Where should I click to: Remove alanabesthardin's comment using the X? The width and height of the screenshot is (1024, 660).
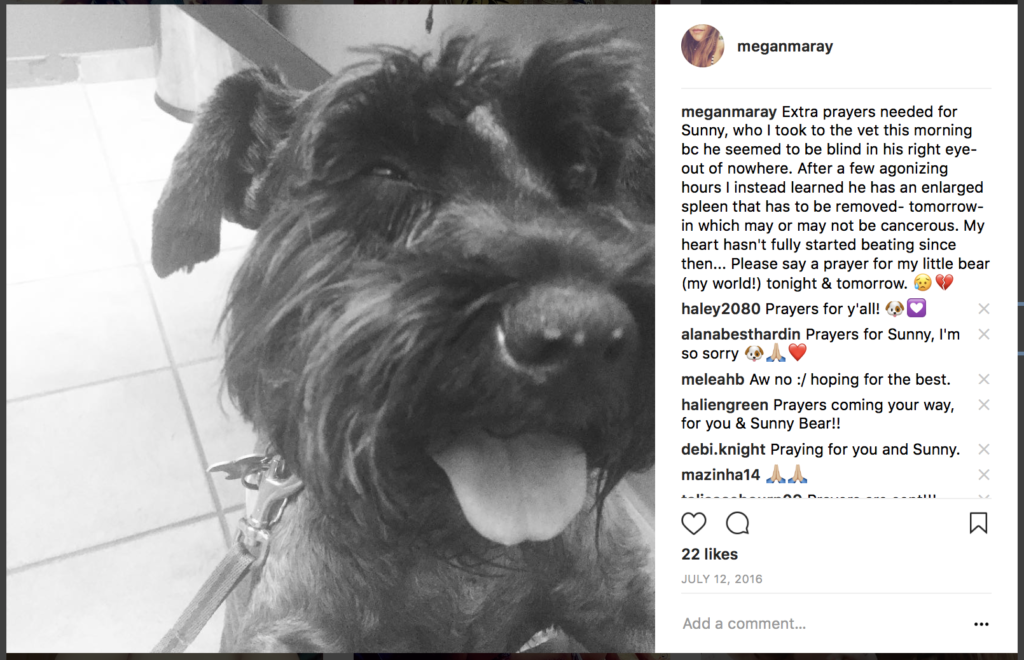pyautogui.click(x=984, y=334)
